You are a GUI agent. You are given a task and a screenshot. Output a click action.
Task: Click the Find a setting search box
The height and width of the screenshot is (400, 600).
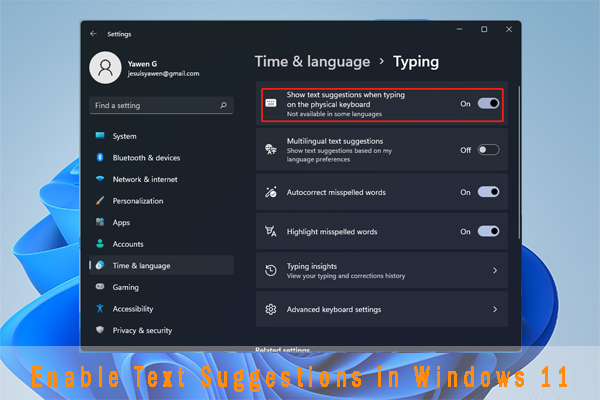point(161,105)
